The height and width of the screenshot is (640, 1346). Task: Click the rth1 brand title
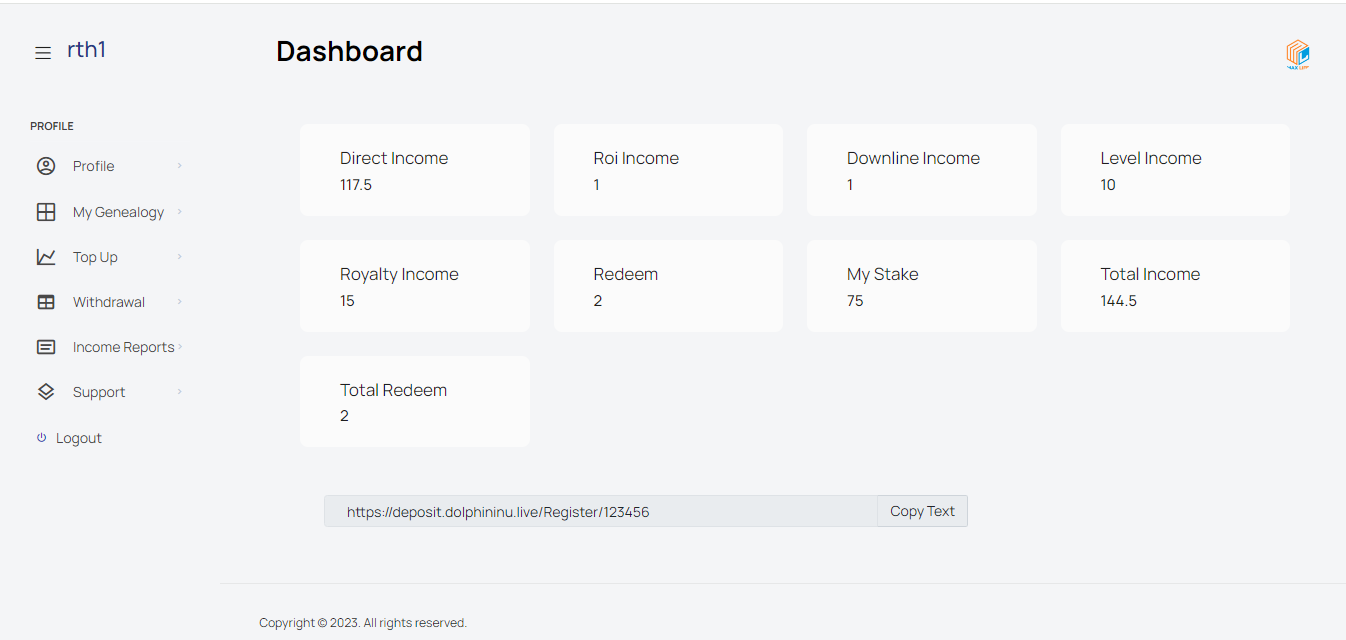pos(86,49)
